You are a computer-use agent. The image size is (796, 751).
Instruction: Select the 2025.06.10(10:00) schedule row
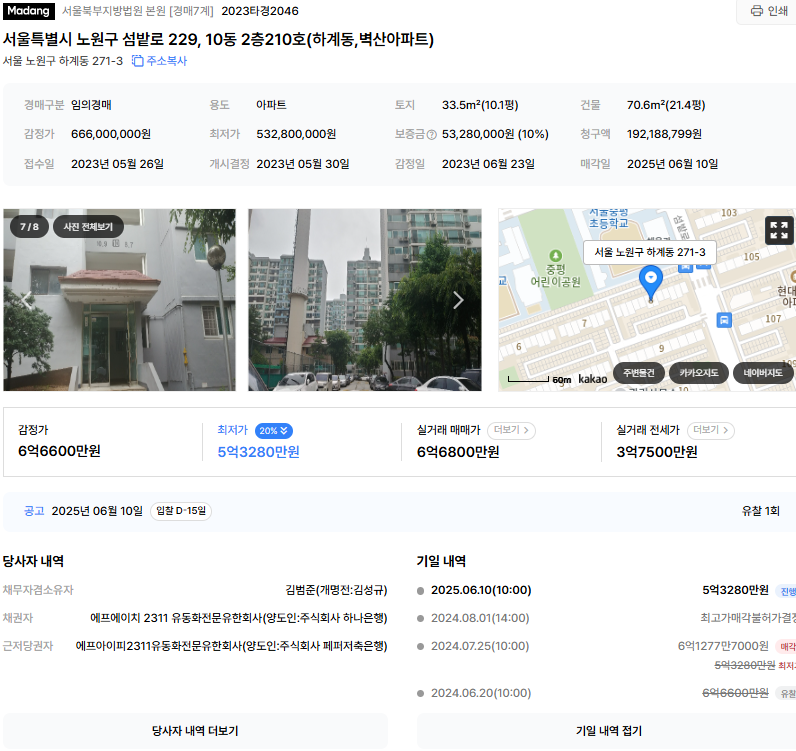click(x=606, y=590)
